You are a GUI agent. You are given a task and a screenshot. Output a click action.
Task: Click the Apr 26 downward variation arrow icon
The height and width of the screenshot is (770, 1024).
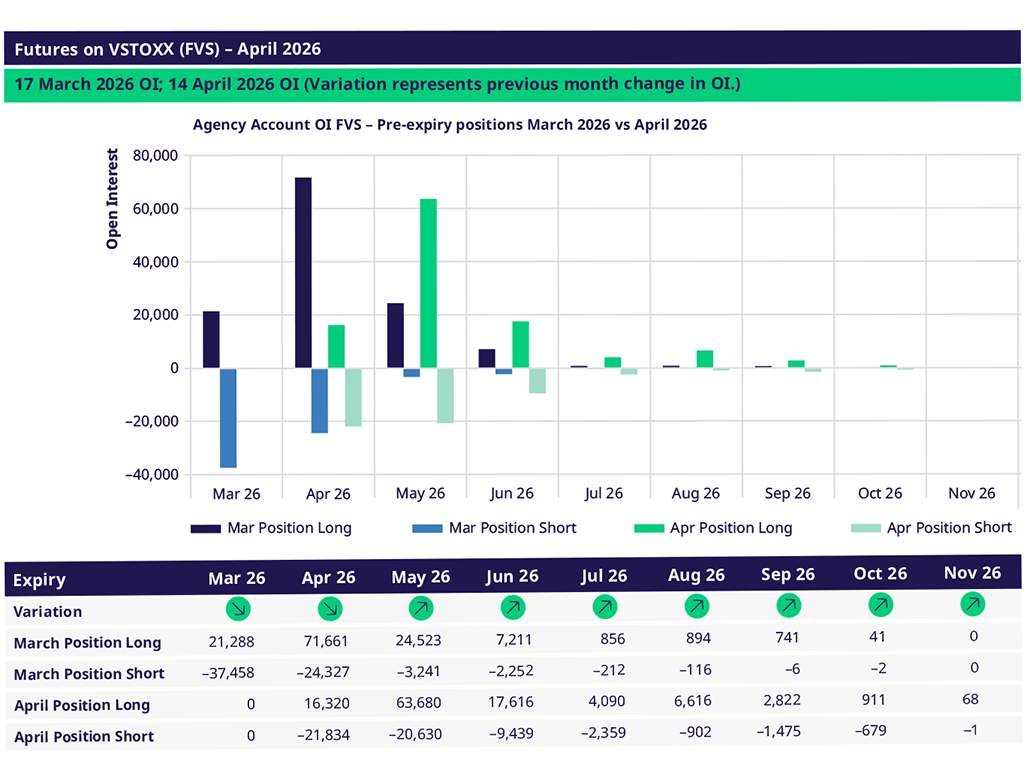330,609
